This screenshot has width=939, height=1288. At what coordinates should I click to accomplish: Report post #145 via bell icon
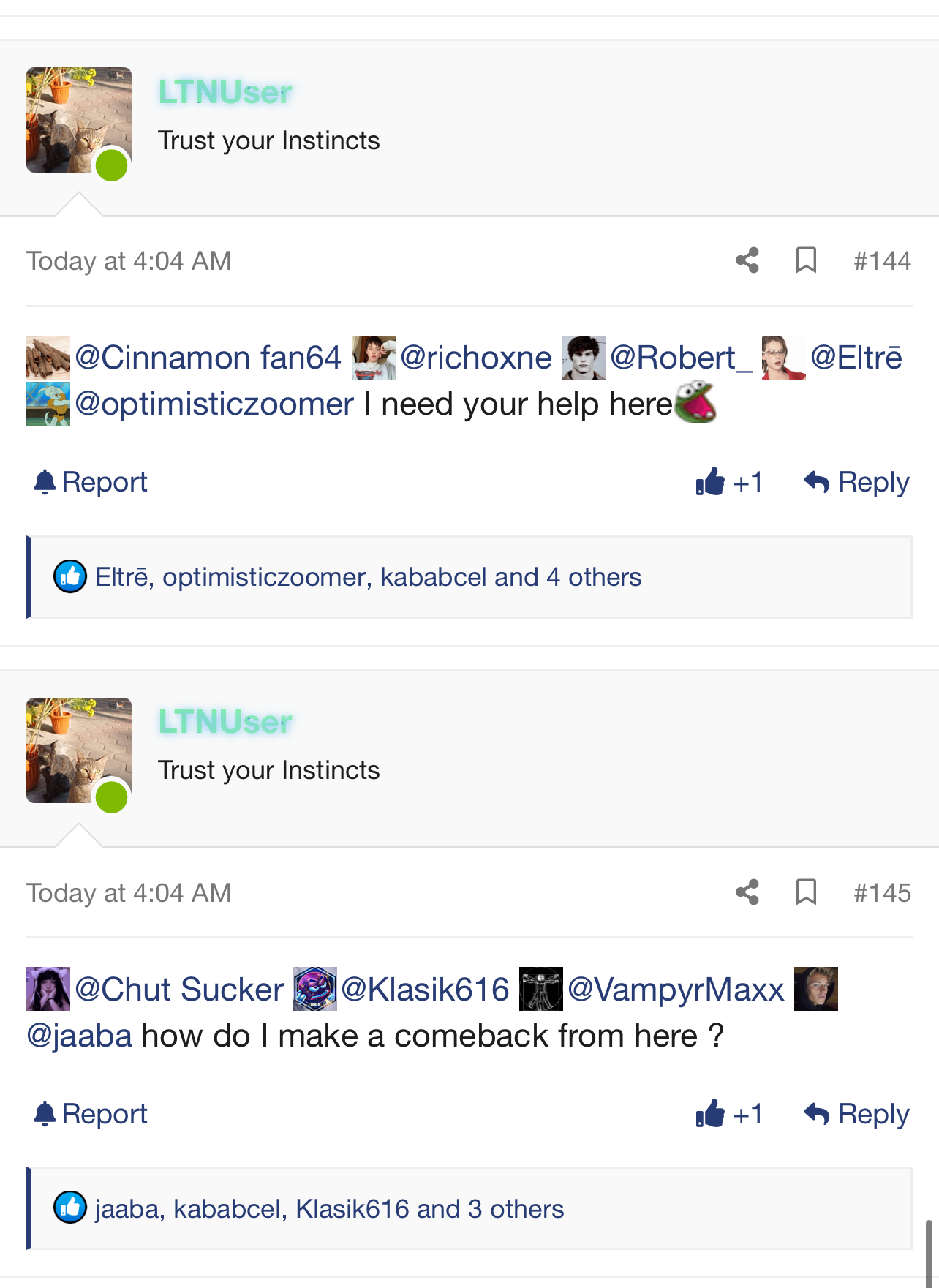(x=91, y=1114)
